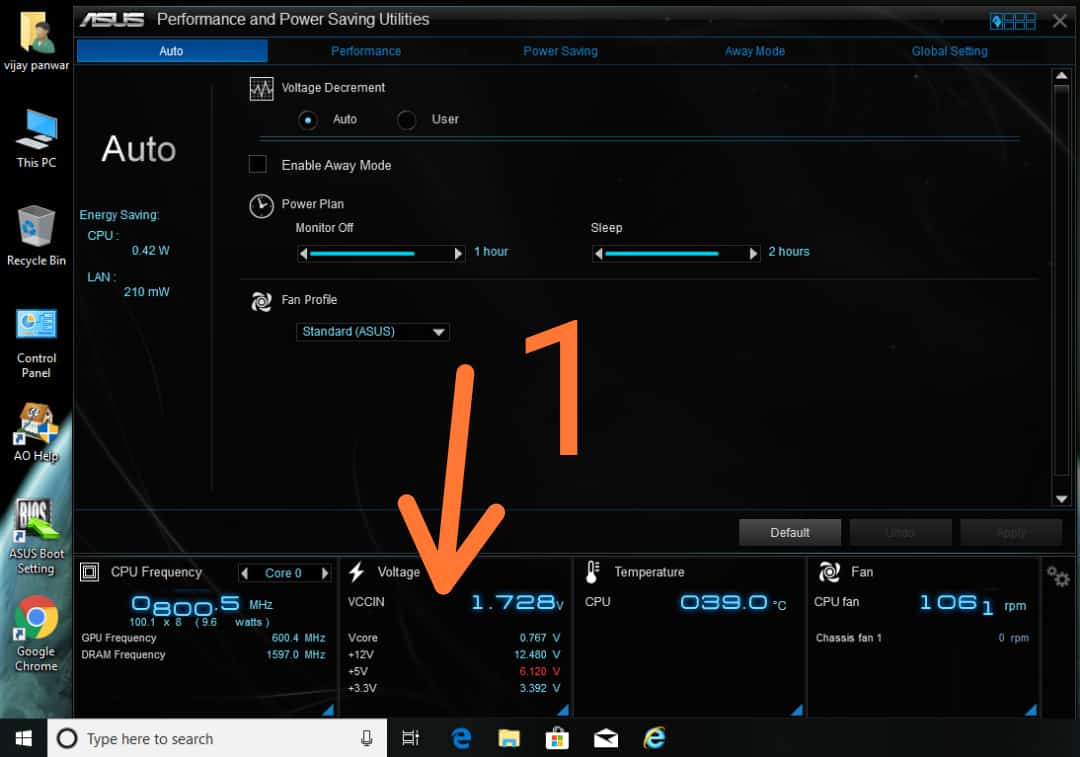
Task: Open Microsoft Store from taskbar
Action: (x=557, y=738)
